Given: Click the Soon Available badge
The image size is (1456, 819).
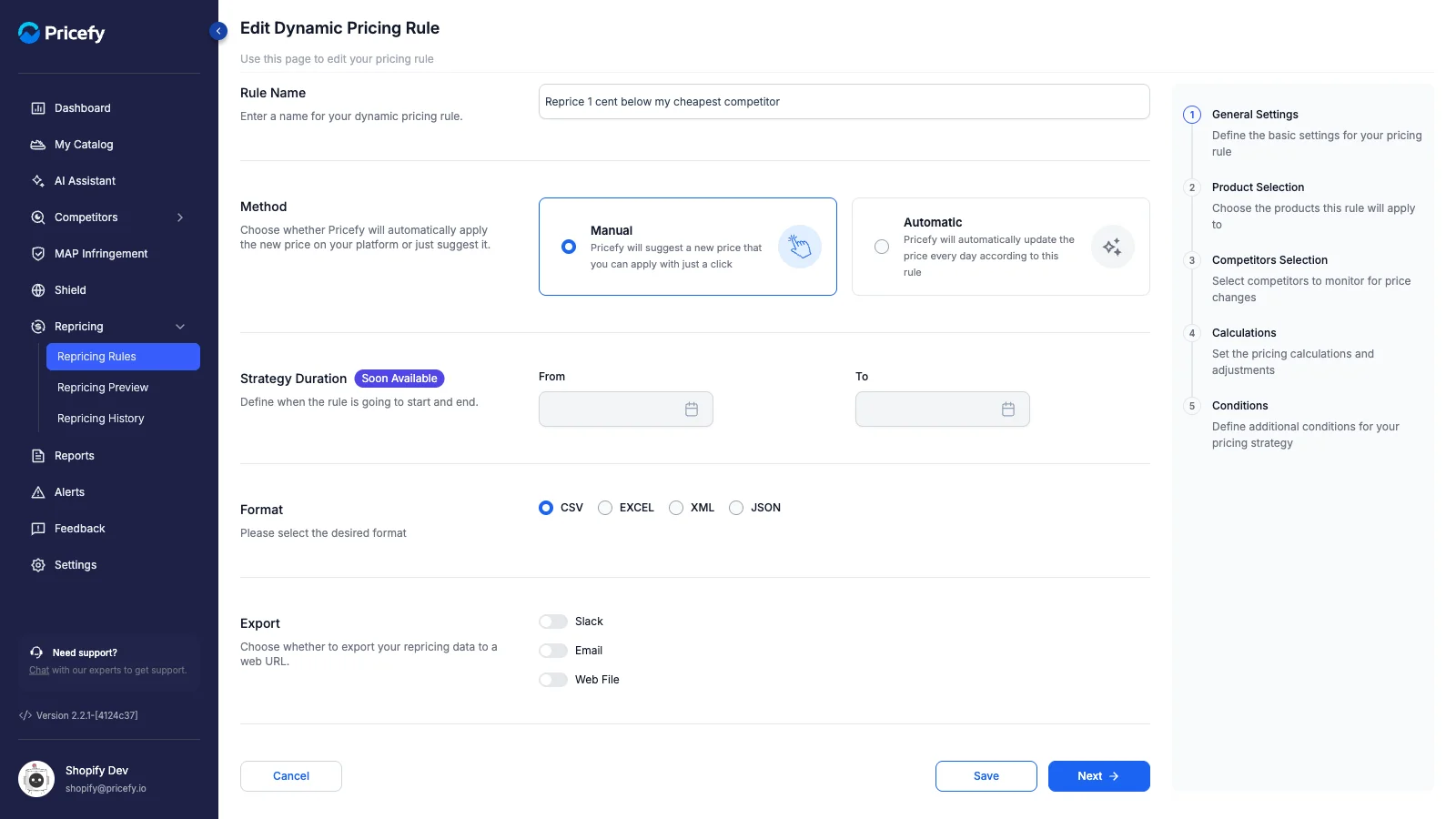Looking at the screenshot, I should (x=399, y=379).
